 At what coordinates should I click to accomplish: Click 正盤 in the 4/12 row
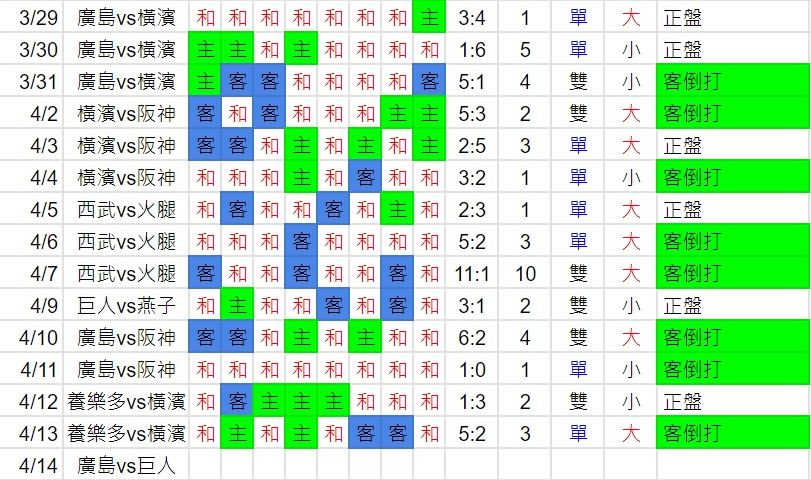(x=733, y=402)
